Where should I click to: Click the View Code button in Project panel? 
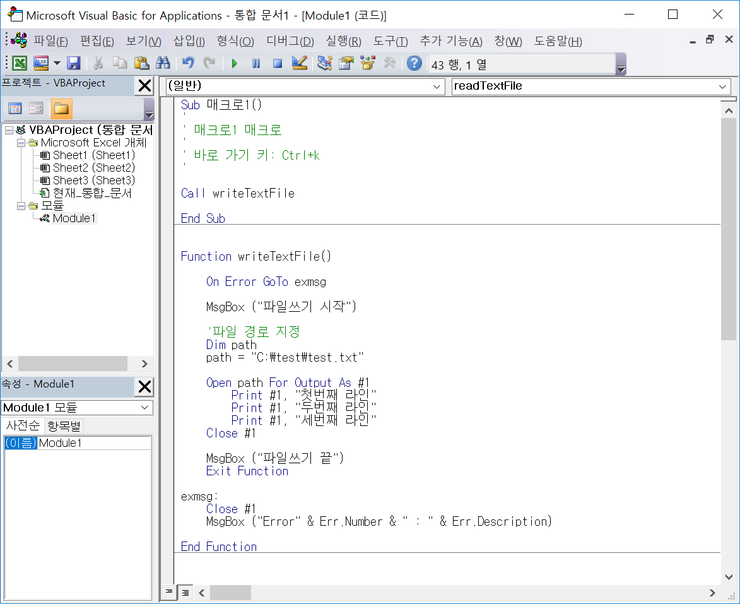[15, 108]
